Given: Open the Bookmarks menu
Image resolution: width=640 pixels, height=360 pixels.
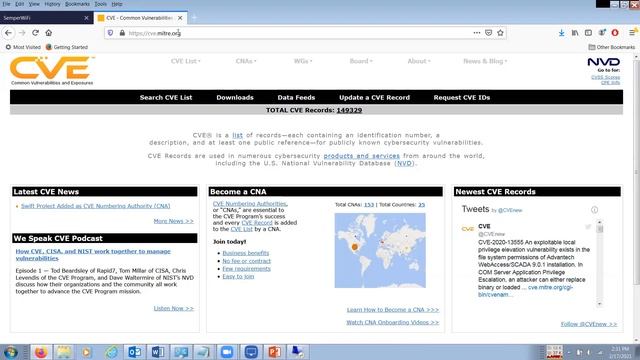Looking at the screenshot, I should point(77,4).
